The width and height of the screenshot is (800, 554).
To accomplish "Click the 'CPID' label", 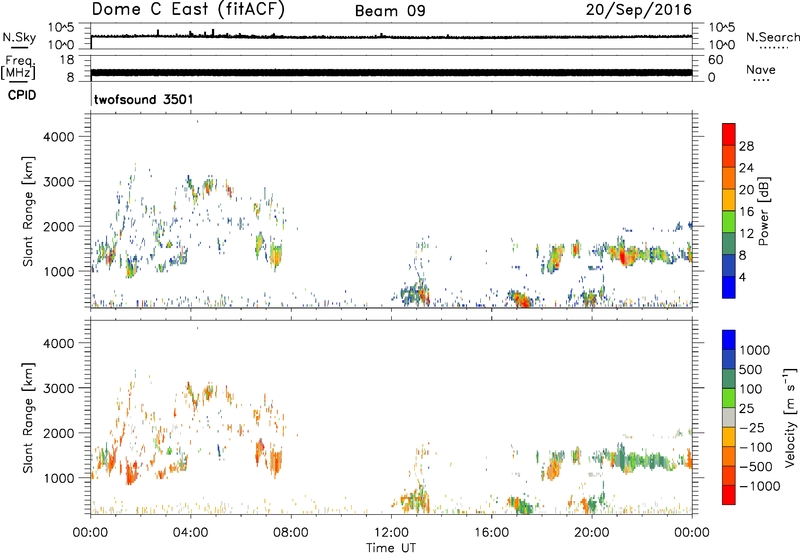I will tap(22, 95).
